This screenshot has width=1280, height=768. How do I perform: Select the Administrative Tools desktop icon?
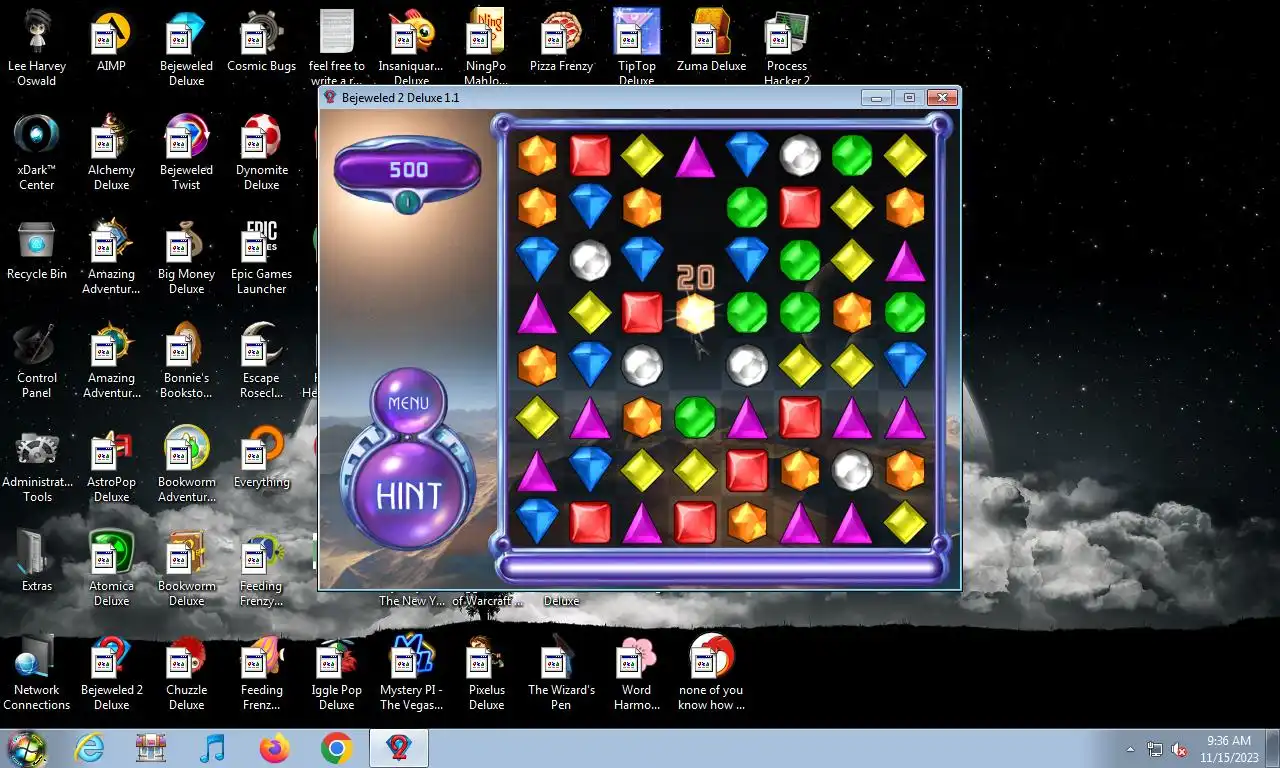pyautogui.click(x=37, y=467)
